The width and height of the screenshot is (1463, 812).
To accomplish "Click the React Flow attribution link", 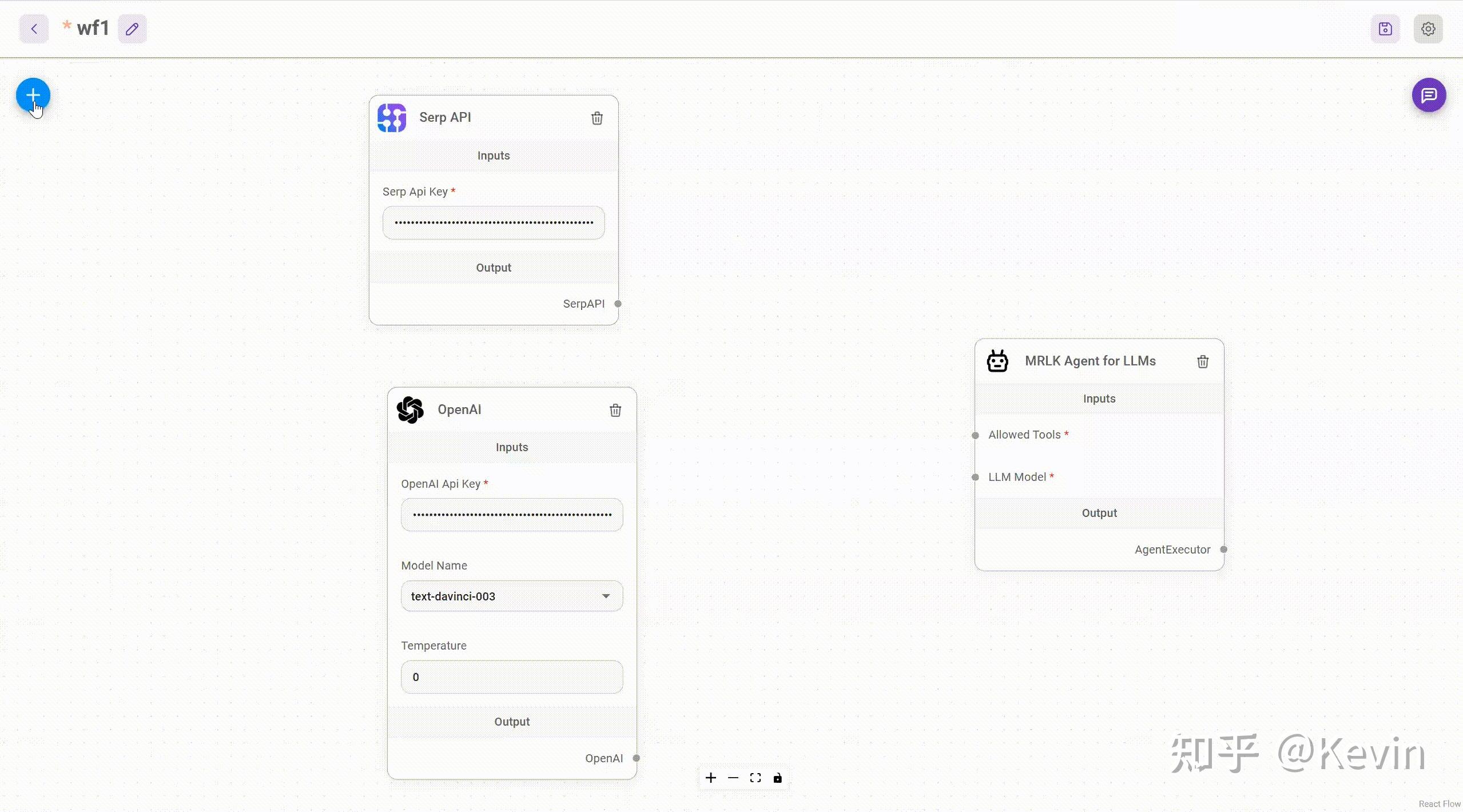I will point(1439,803).
